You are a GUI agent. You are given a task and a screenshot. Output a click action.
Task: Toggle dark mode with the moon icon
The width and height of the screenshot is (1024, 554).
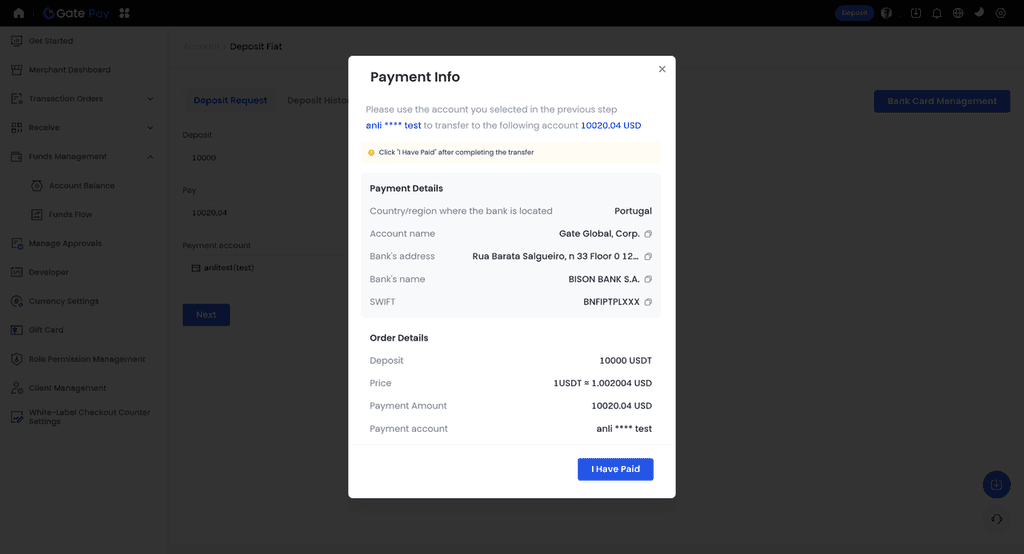[979, 13]
